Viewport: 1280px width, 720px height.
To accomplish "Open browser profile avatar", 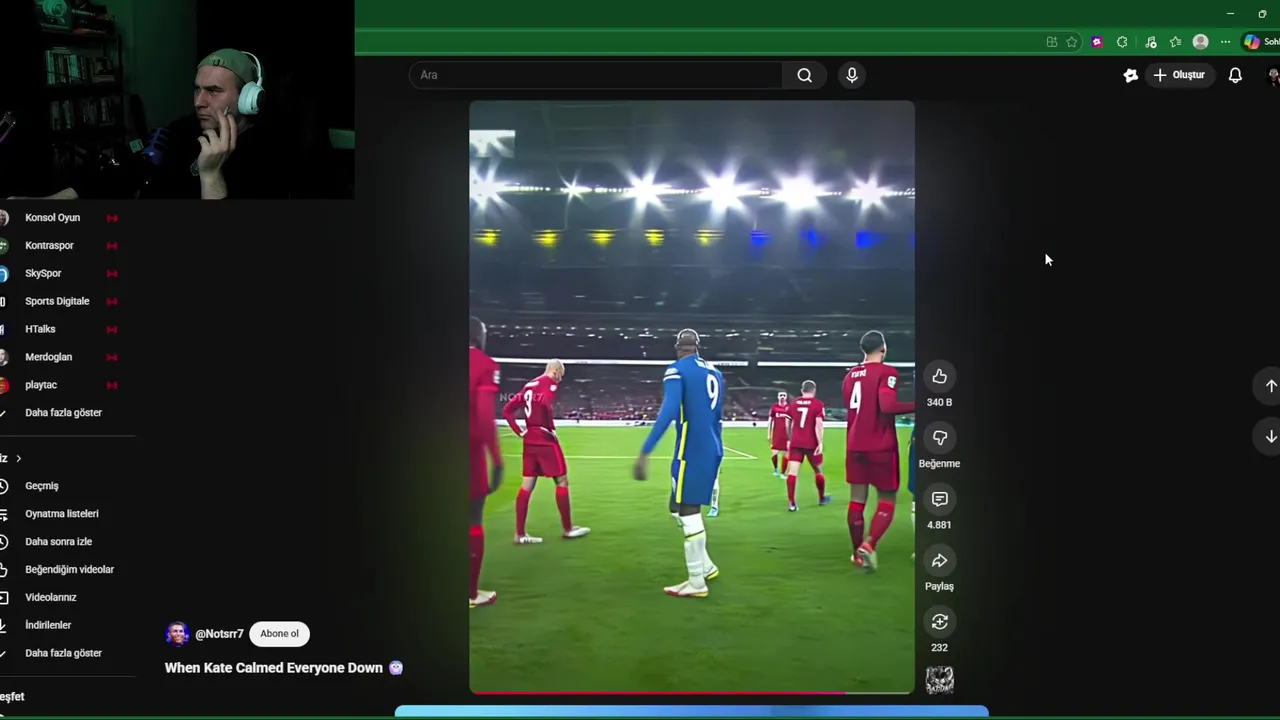I will point(1201,42).
